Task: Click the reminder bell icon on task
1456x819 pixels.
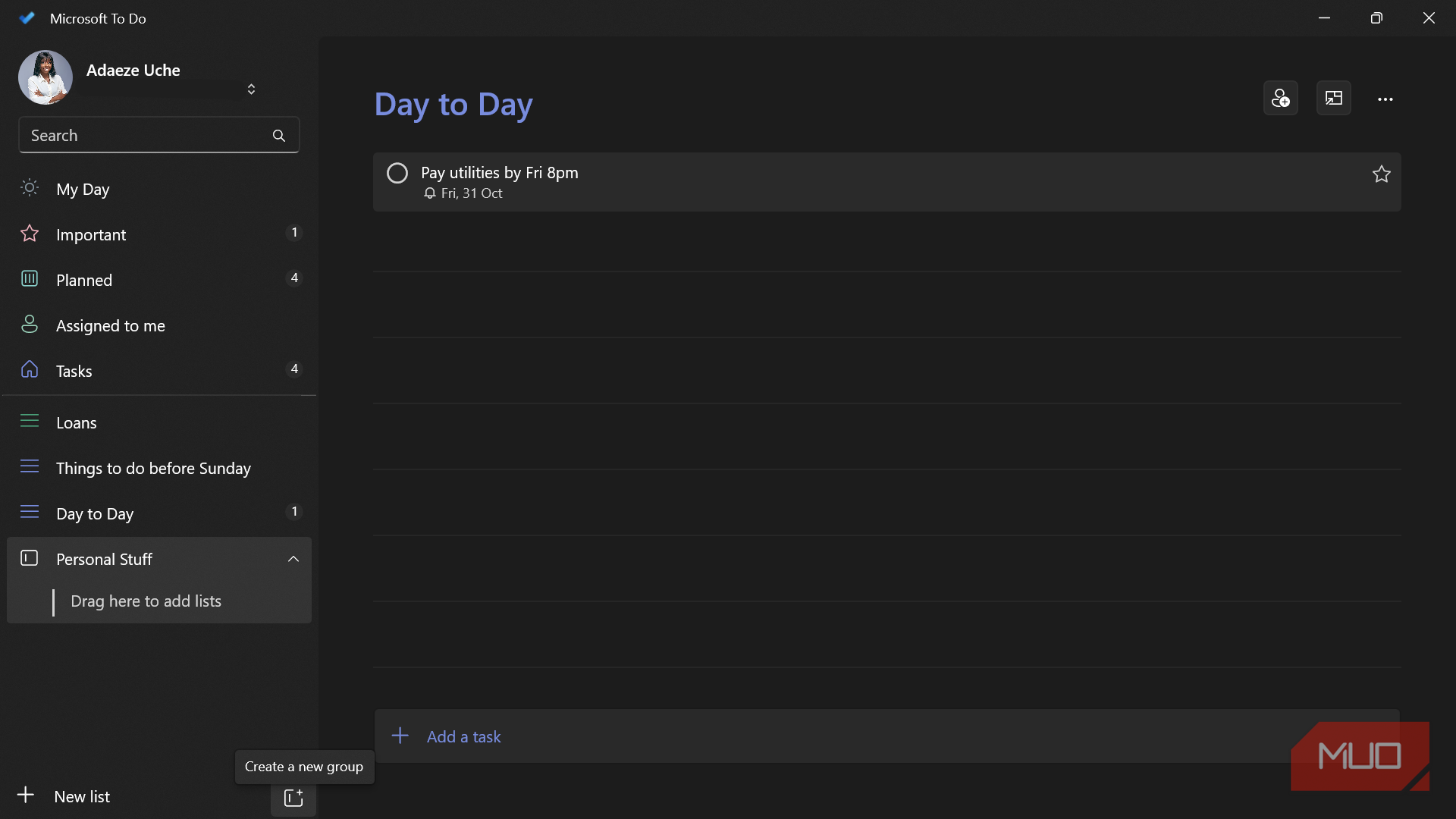Action: 430,193
